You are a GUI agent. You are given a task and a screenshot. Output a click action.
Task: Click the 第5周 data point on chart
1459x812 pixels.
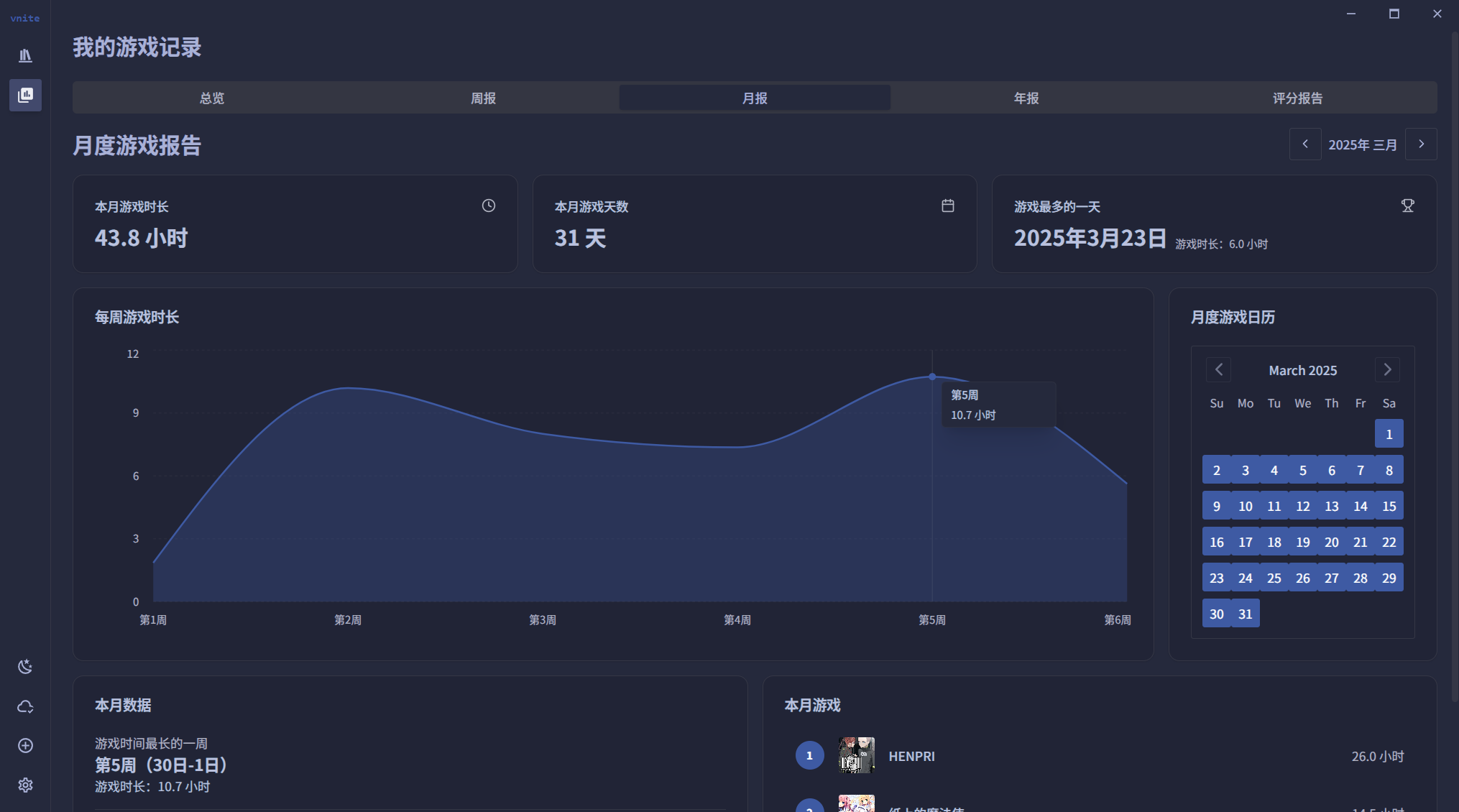[932, 377]
